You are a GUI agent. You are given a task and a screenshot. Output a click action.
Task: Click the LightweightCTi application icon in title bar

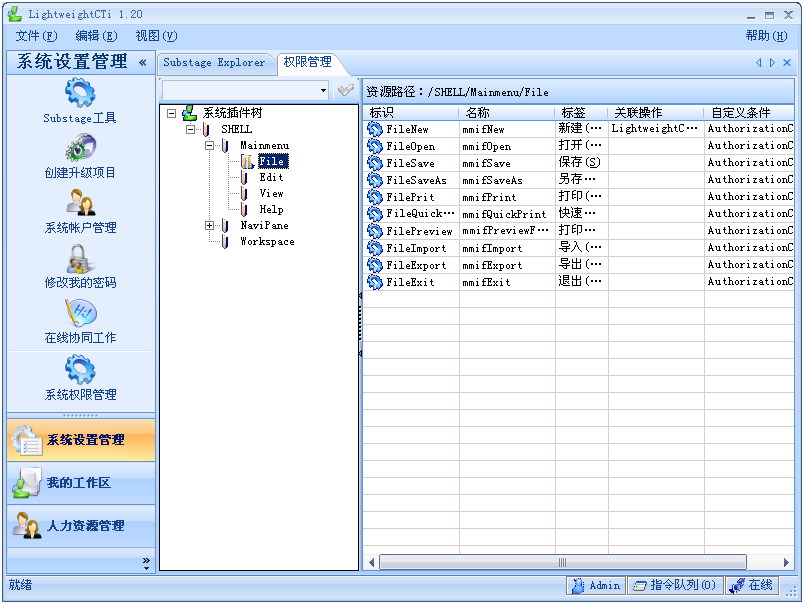pyautogui.click(x=15, y=14)
